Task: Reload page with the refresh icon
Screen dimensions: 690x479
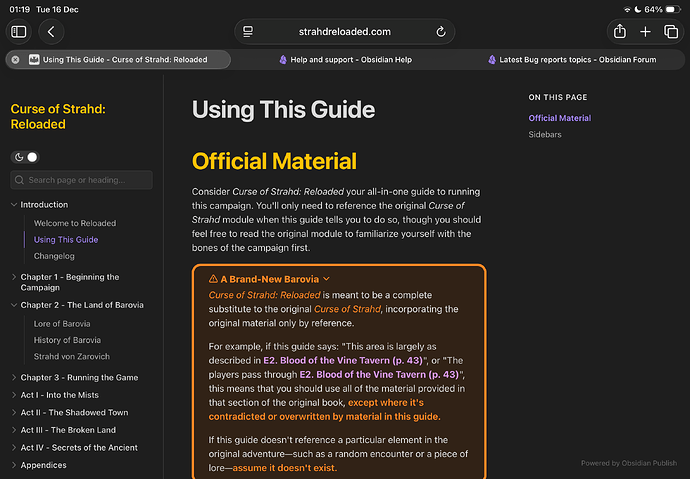Action: 441,32
